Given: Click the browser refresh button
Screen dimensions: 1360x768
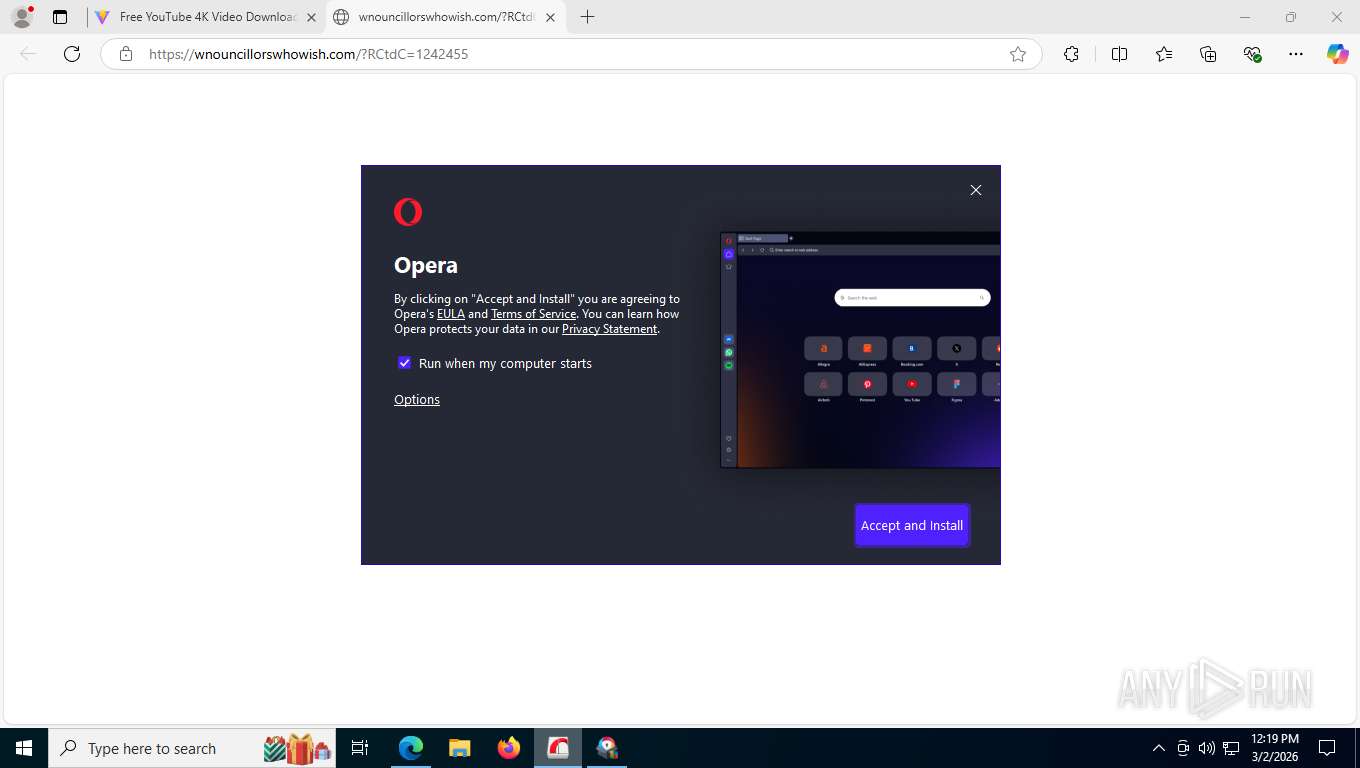Looking at the screenshot, I should (72, 54).
